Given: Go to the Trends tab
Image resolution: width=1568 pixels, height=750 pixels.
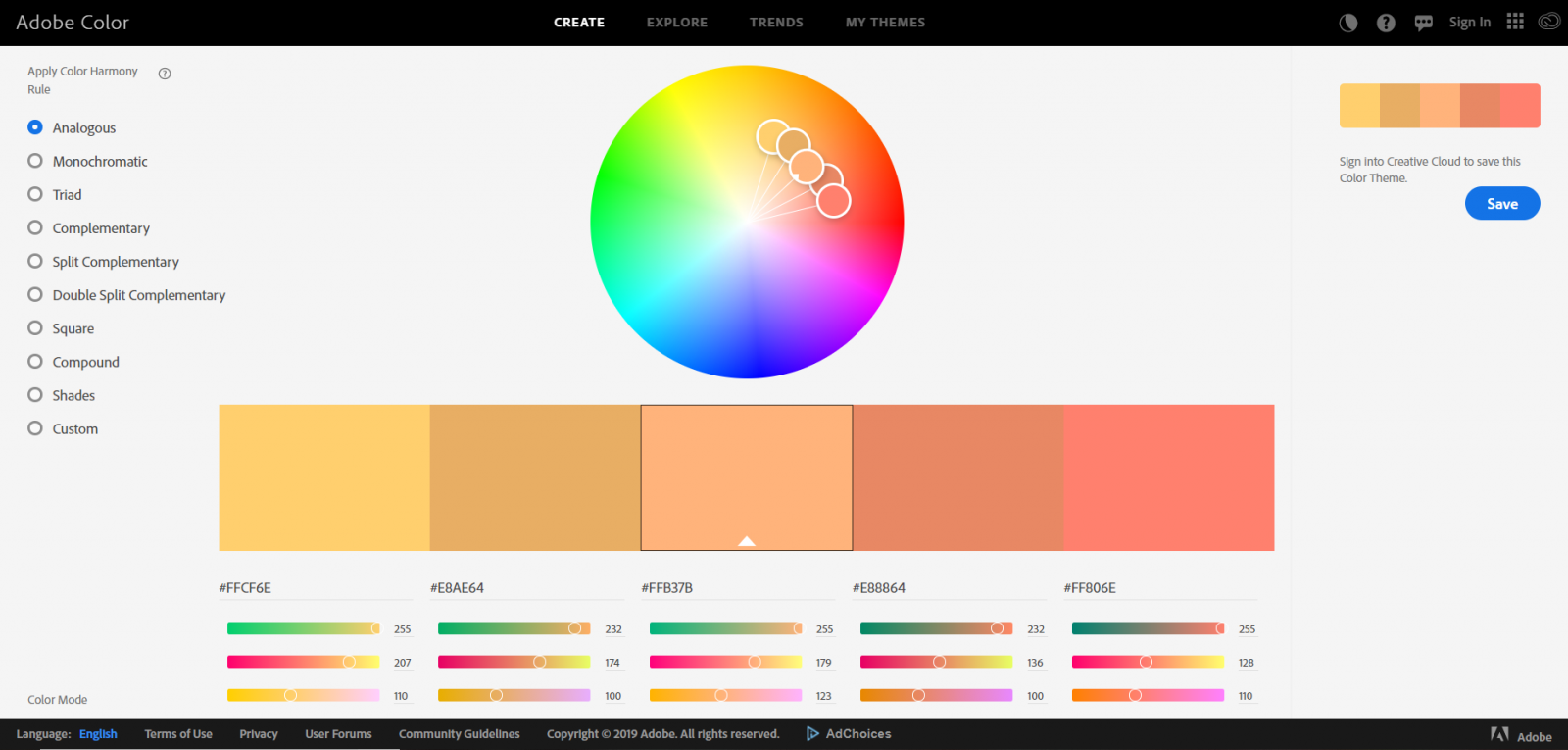Looking at the screenshot, I should click(x=776, y=23).
